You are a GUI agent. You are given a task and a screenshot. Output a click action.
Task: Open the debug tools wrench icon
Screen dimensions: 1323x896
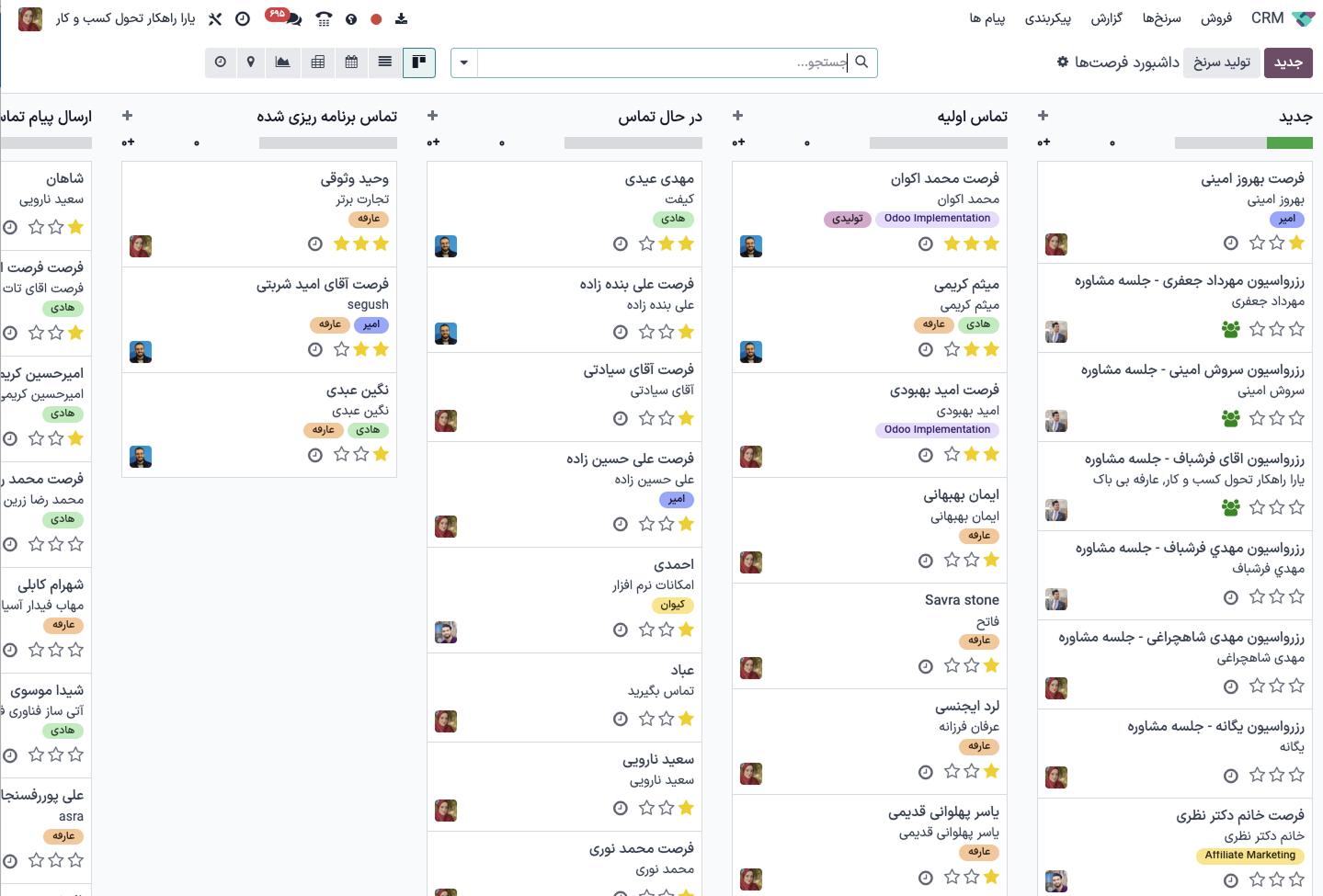215,18
